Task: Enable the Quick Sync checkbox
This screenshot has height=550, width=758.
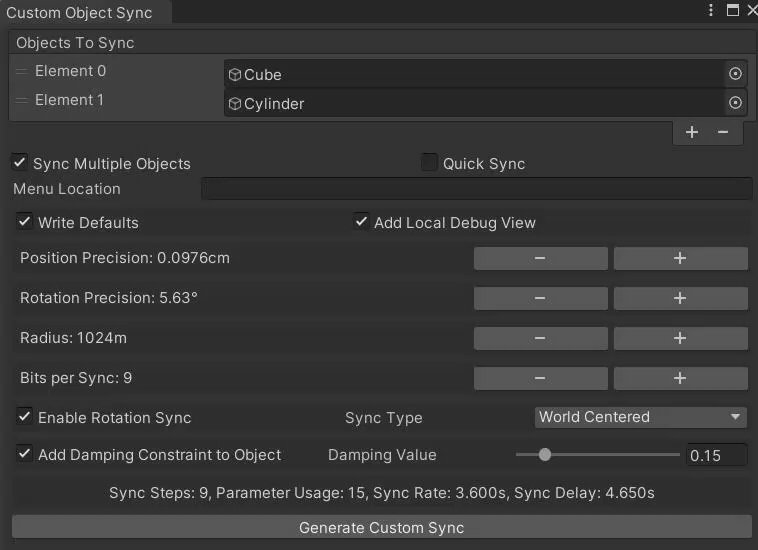Action: [429, 162]
